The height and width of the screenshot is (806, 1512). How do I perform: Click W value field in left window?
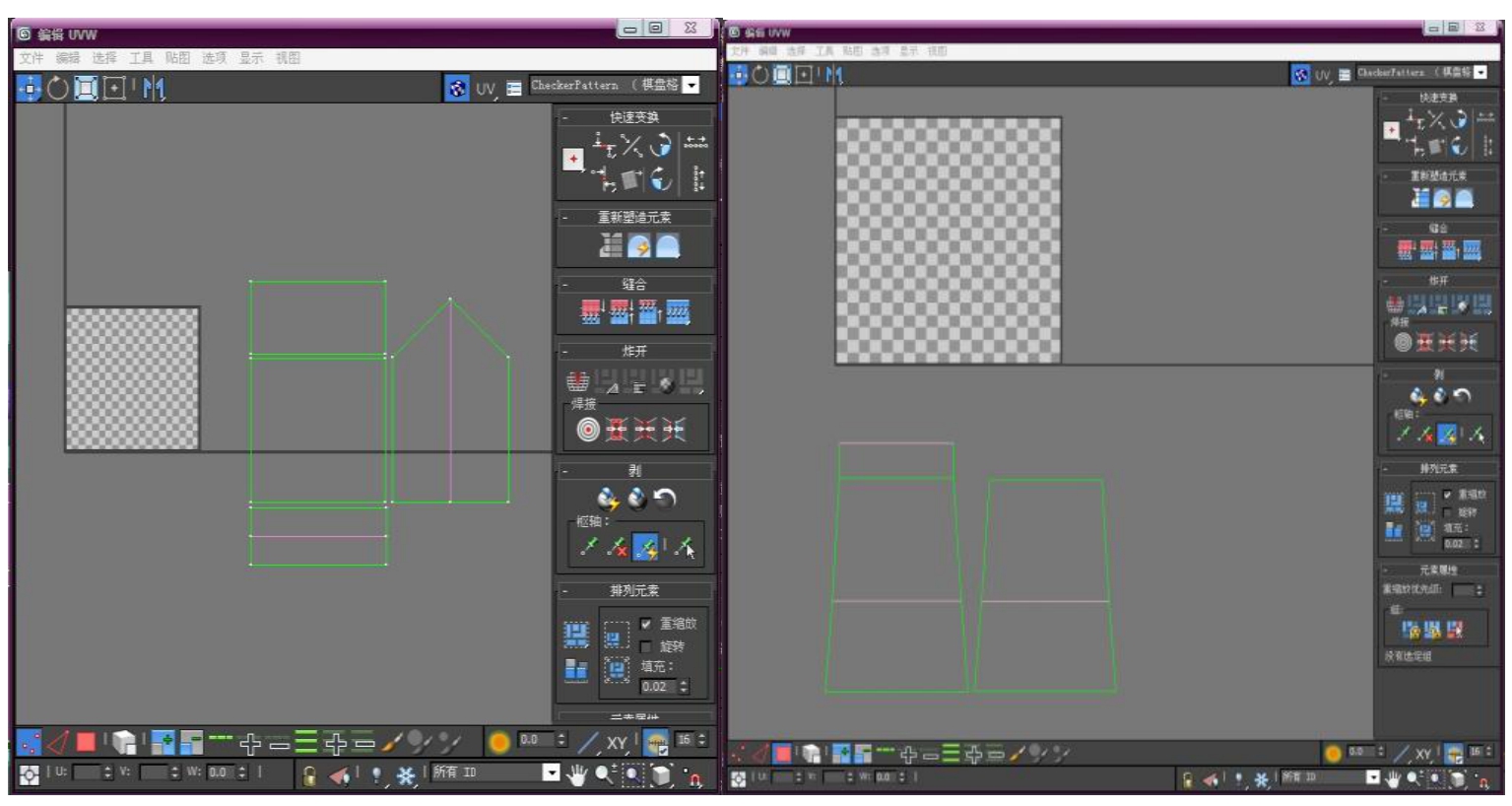221,772
